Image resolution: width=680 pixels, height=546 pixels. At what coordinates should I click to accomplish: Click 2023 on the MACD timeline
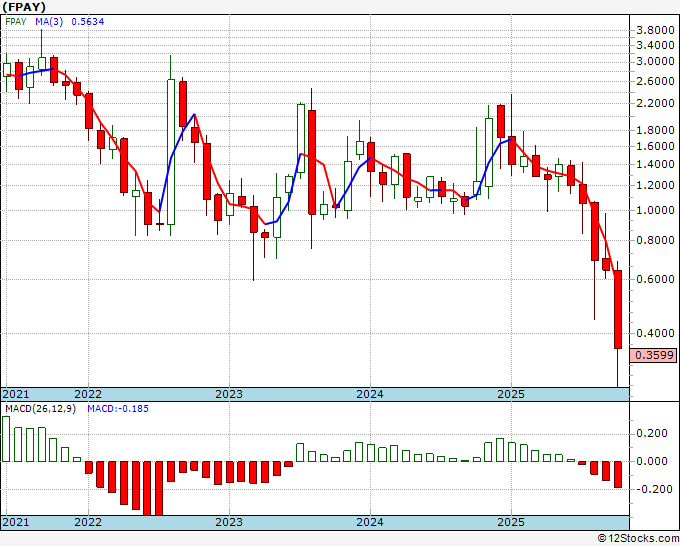point(229,522)
